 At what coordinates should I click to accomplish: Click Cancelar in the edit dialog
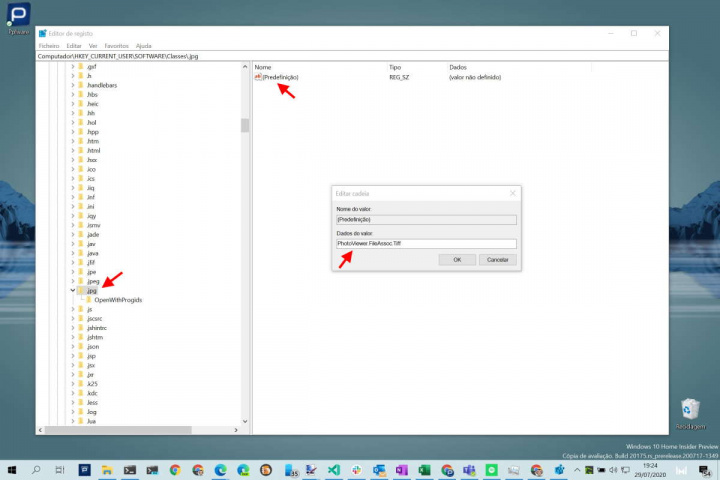[496, 259]
